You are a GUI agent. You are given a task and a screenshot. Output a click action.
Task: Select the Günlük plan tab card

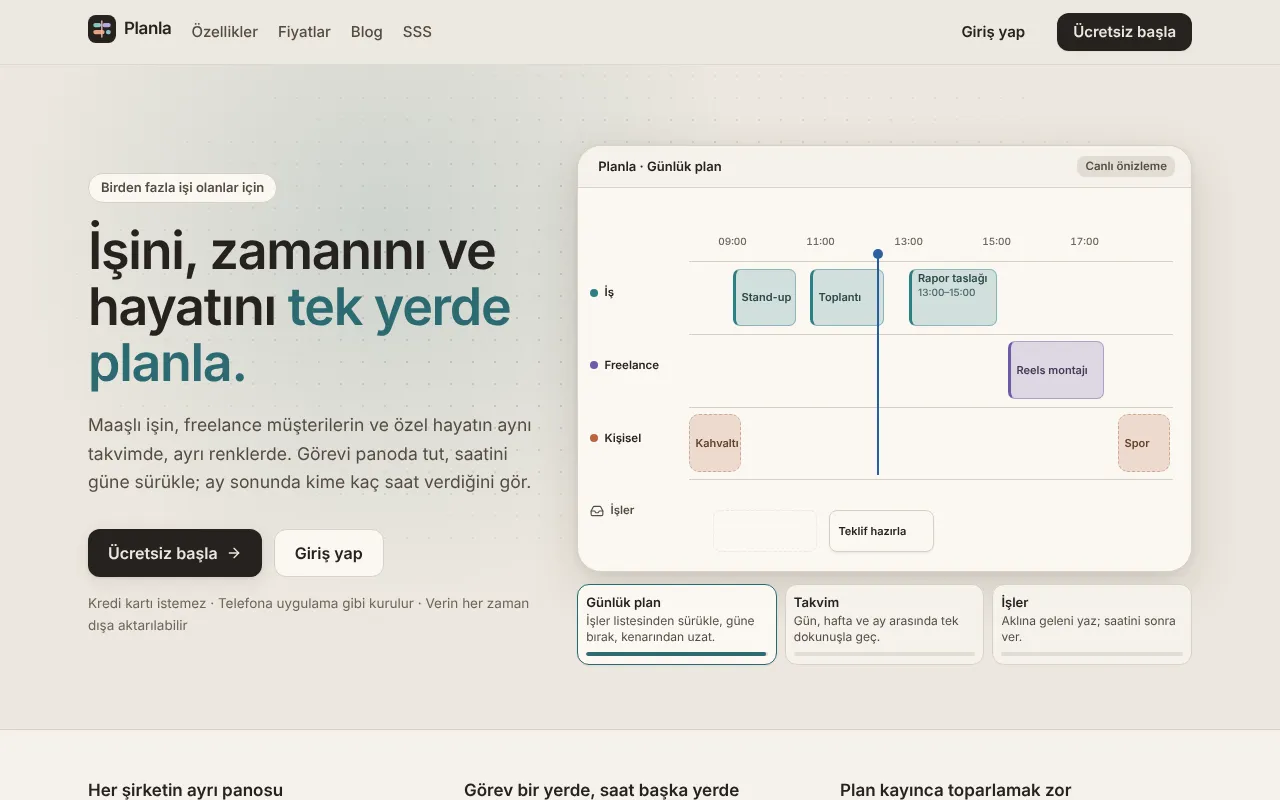(677, 624)
